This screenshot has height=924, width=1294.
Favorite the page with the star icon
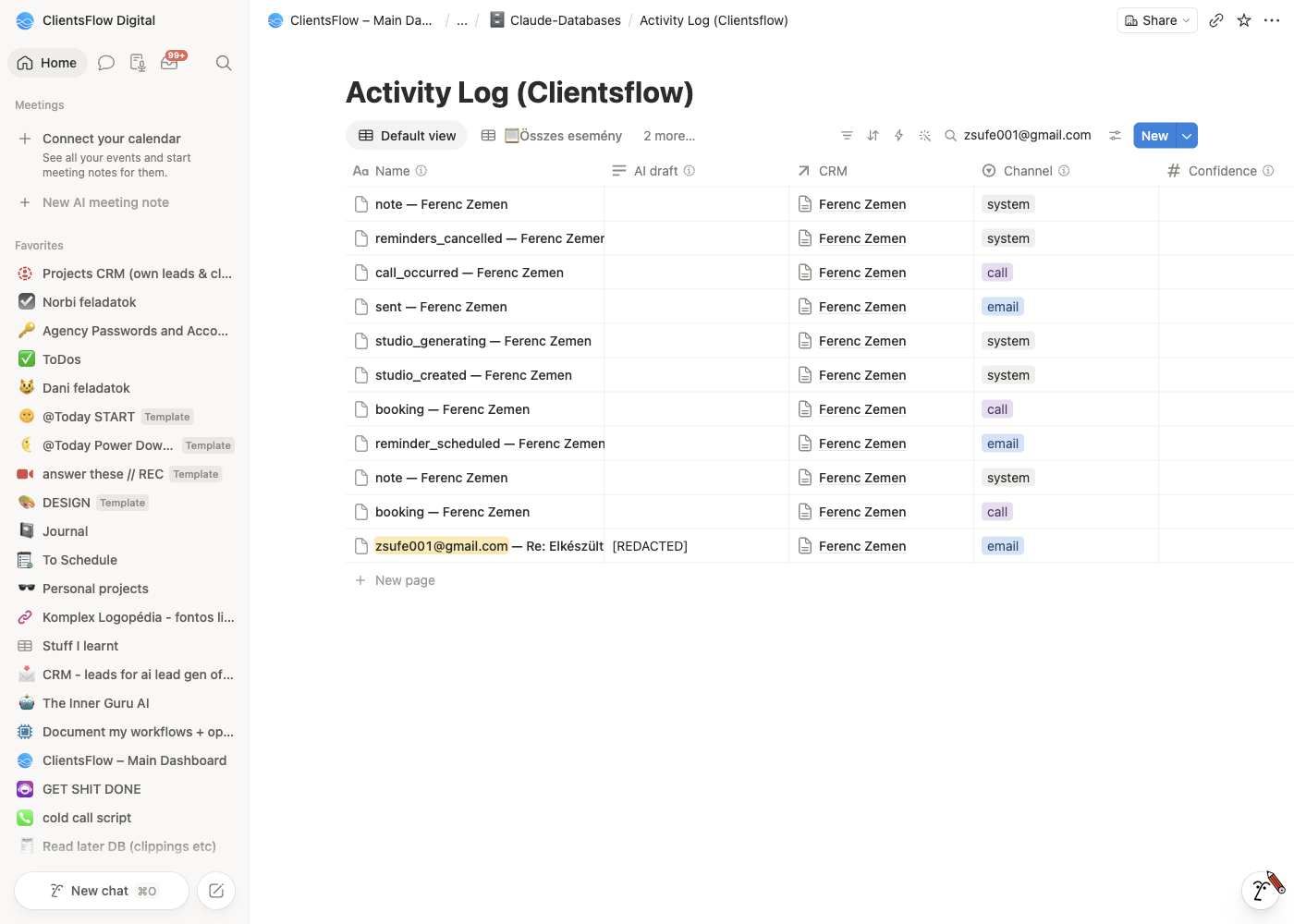pos(1244,20)
